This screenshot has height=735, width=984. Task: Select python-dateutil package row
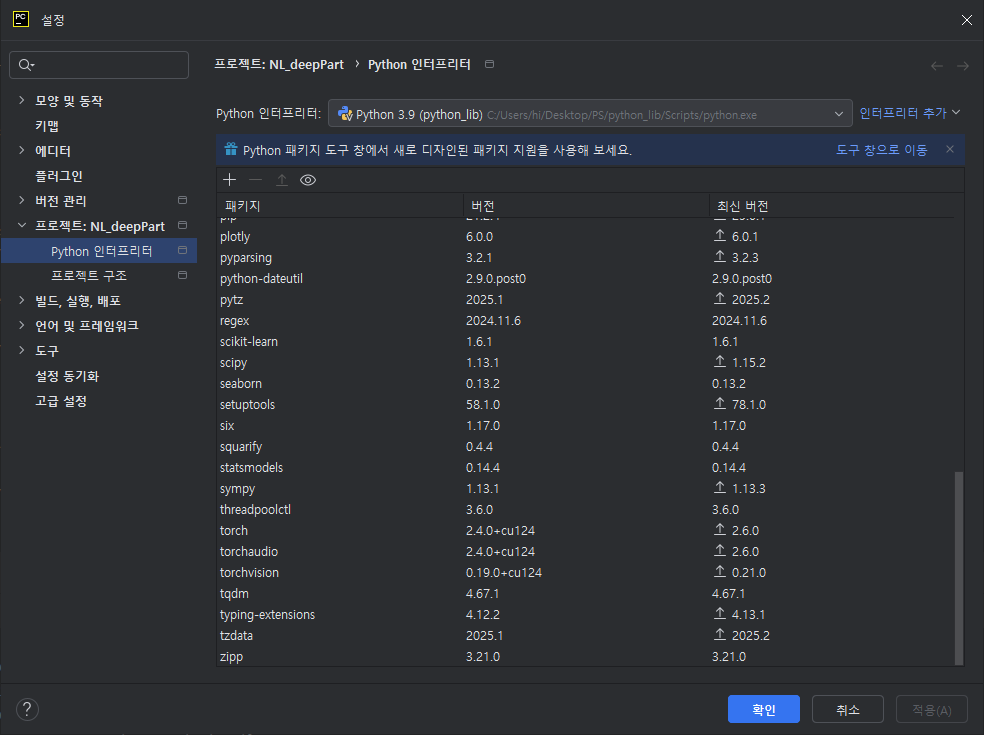click(586, 278)
